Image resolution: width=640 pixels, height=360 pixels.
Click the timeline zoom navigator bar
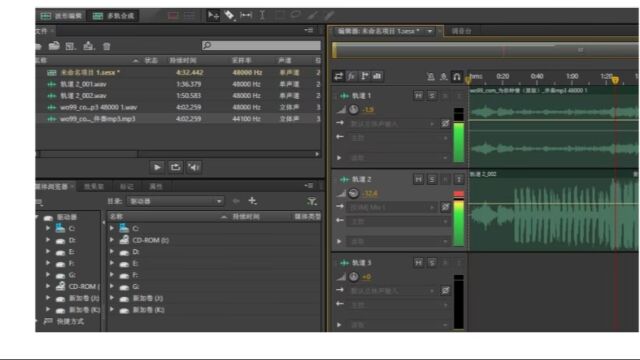[x=486, y=50]
